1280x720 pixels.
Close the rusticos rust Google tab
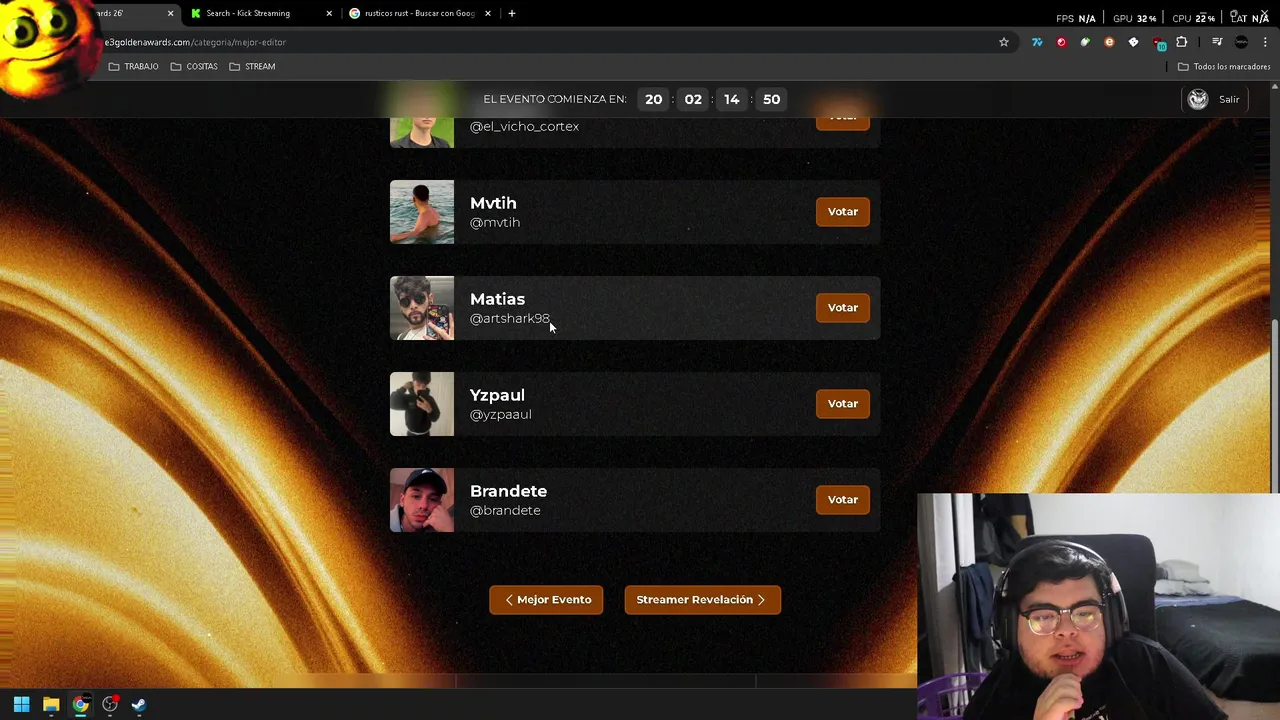(x=488, y=13)
